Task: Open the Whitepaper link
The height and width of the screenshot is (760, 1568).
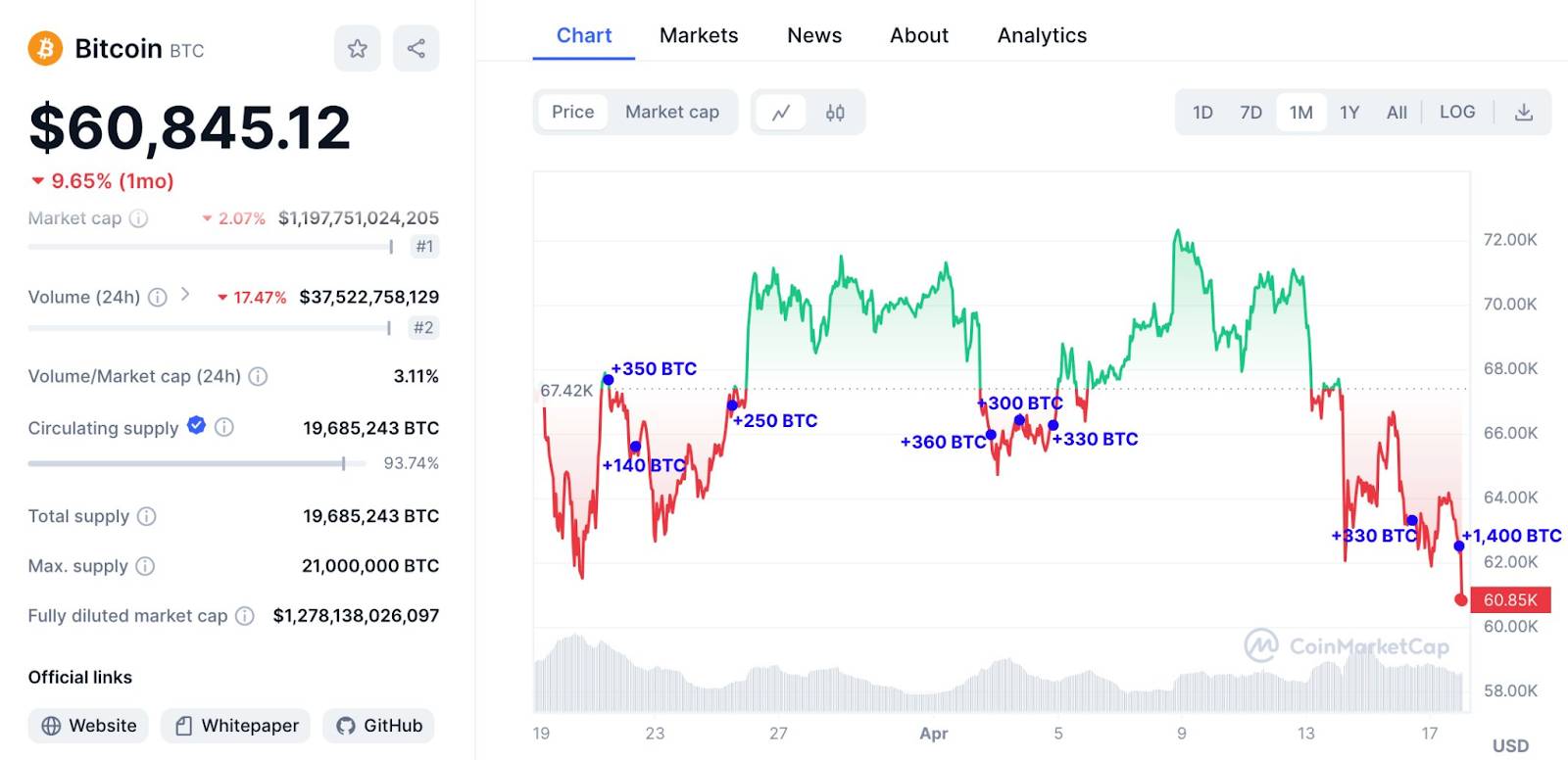Action: click(x=236, y=726)
